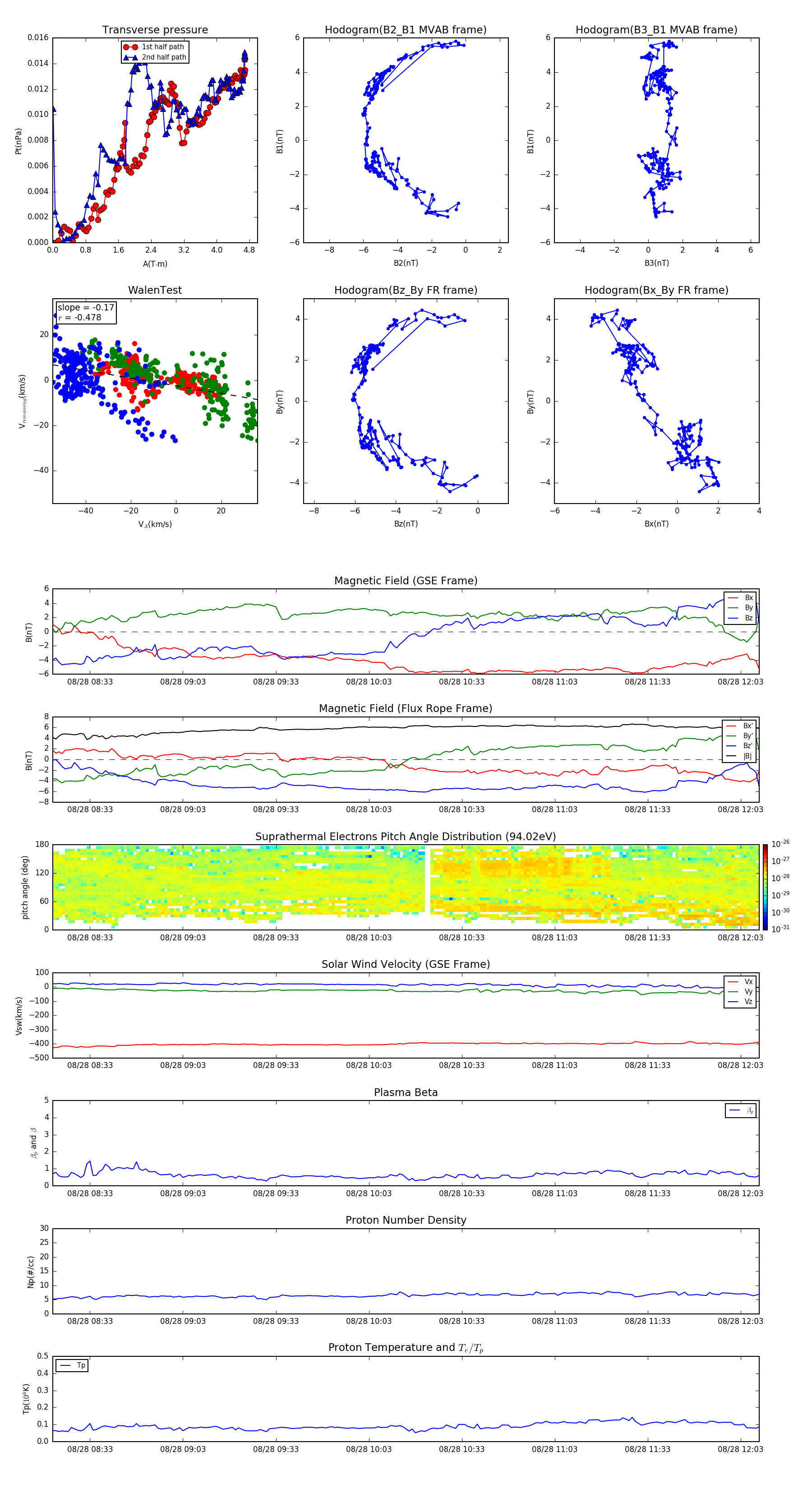
Task: Click the red Vx curve in solar wind plot
Action: (x=406, y=1043)
